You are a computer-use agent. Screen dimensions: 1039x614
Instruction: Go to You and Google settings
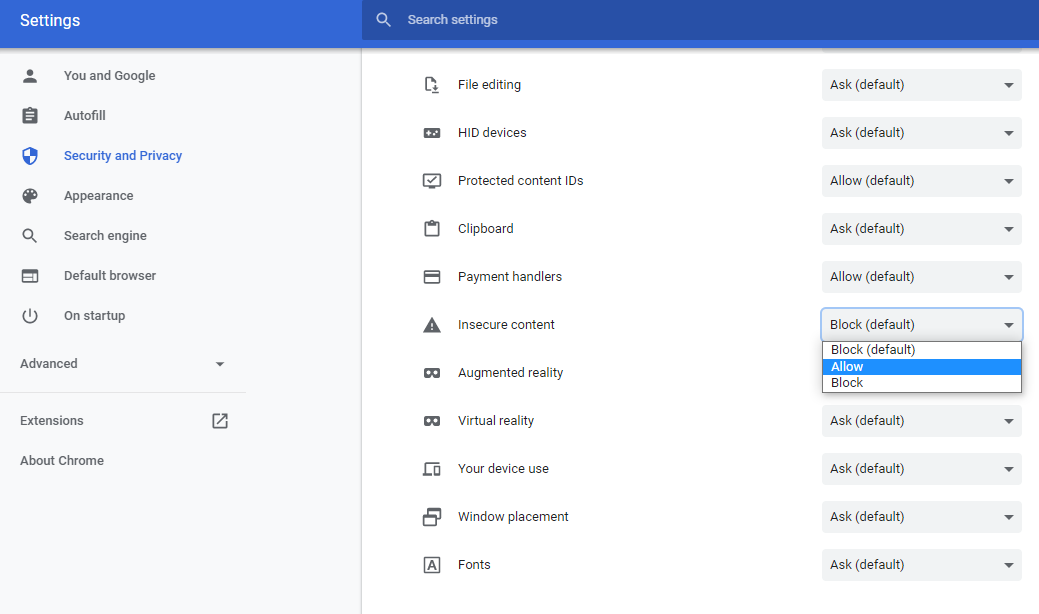pyautogui.click(x=109, y=76)
